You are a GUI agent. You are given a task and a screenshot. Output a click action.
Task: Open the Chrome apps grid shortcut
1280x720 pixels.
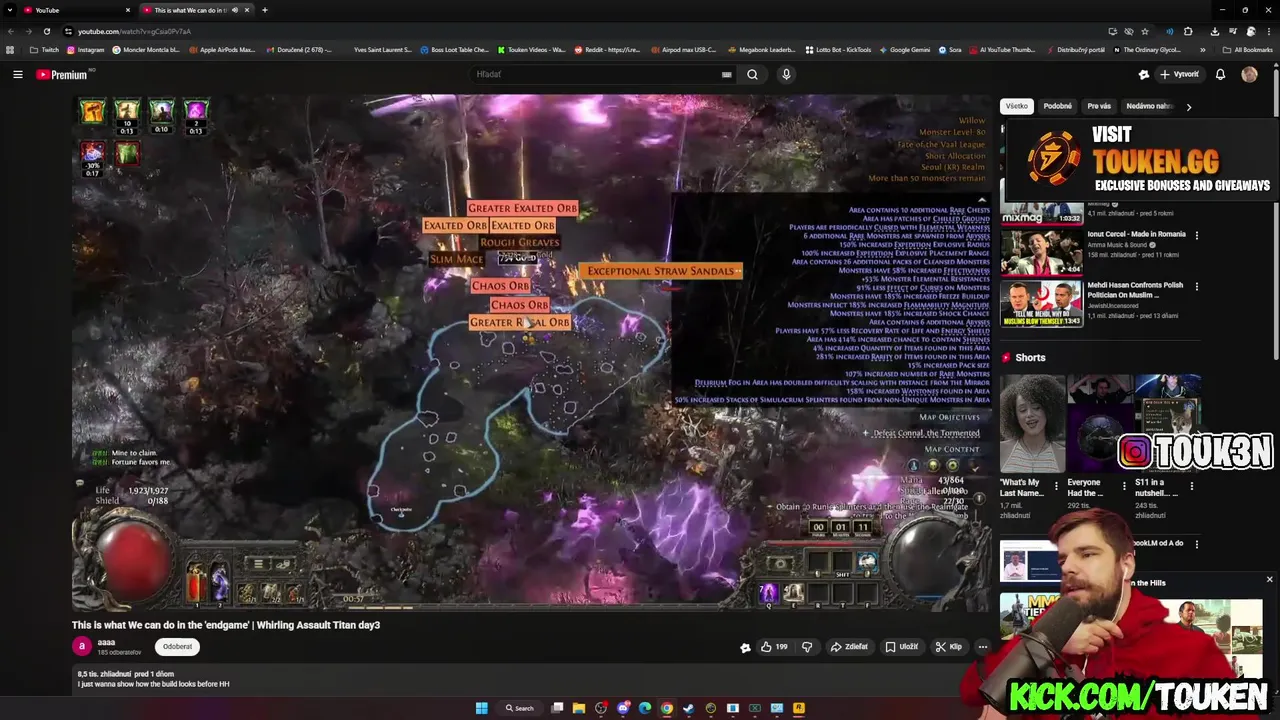(10, 50)
